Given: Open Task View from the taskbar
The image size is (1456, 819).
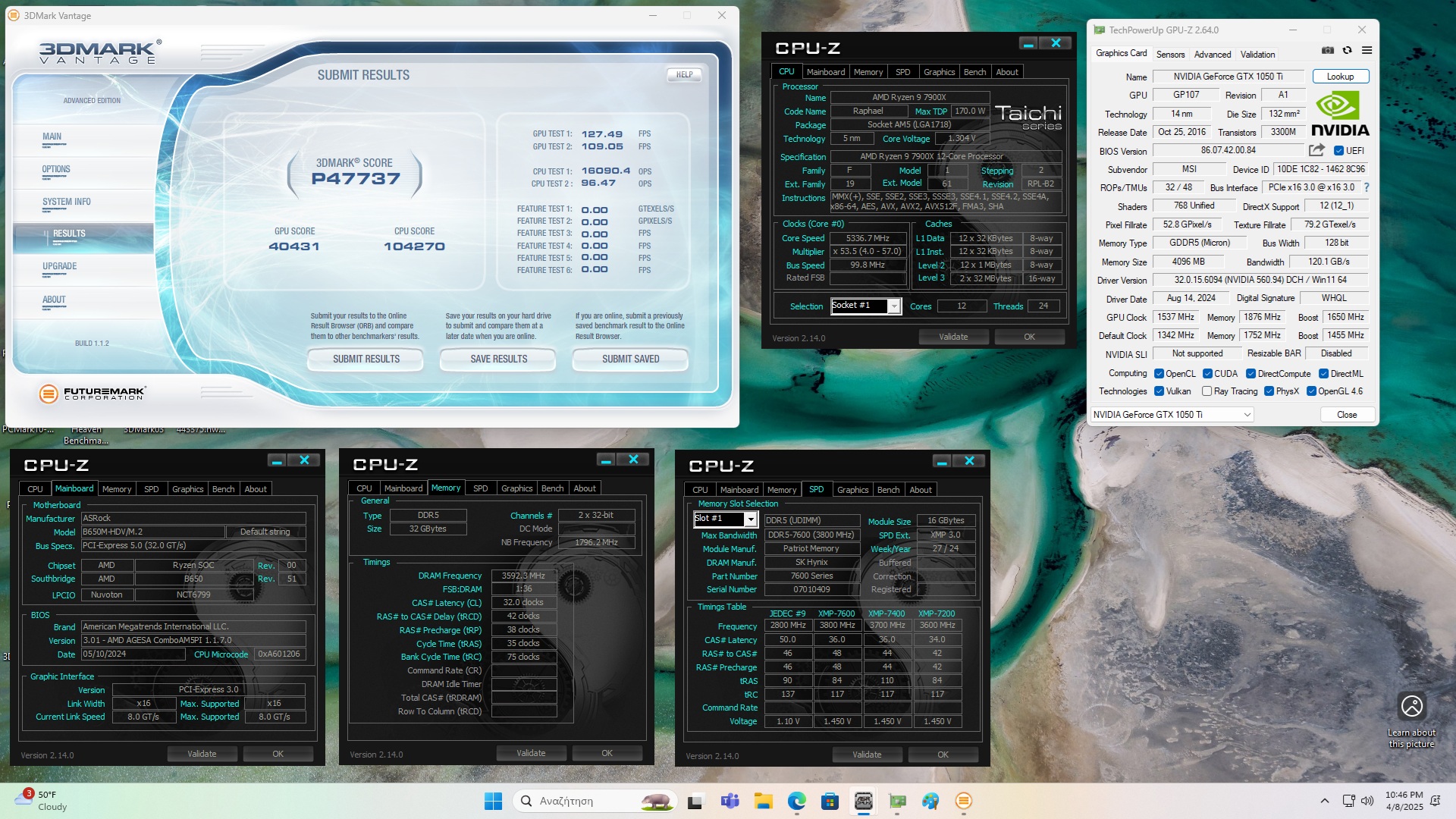Looking at the screenshot, I should tap(695, 801).
